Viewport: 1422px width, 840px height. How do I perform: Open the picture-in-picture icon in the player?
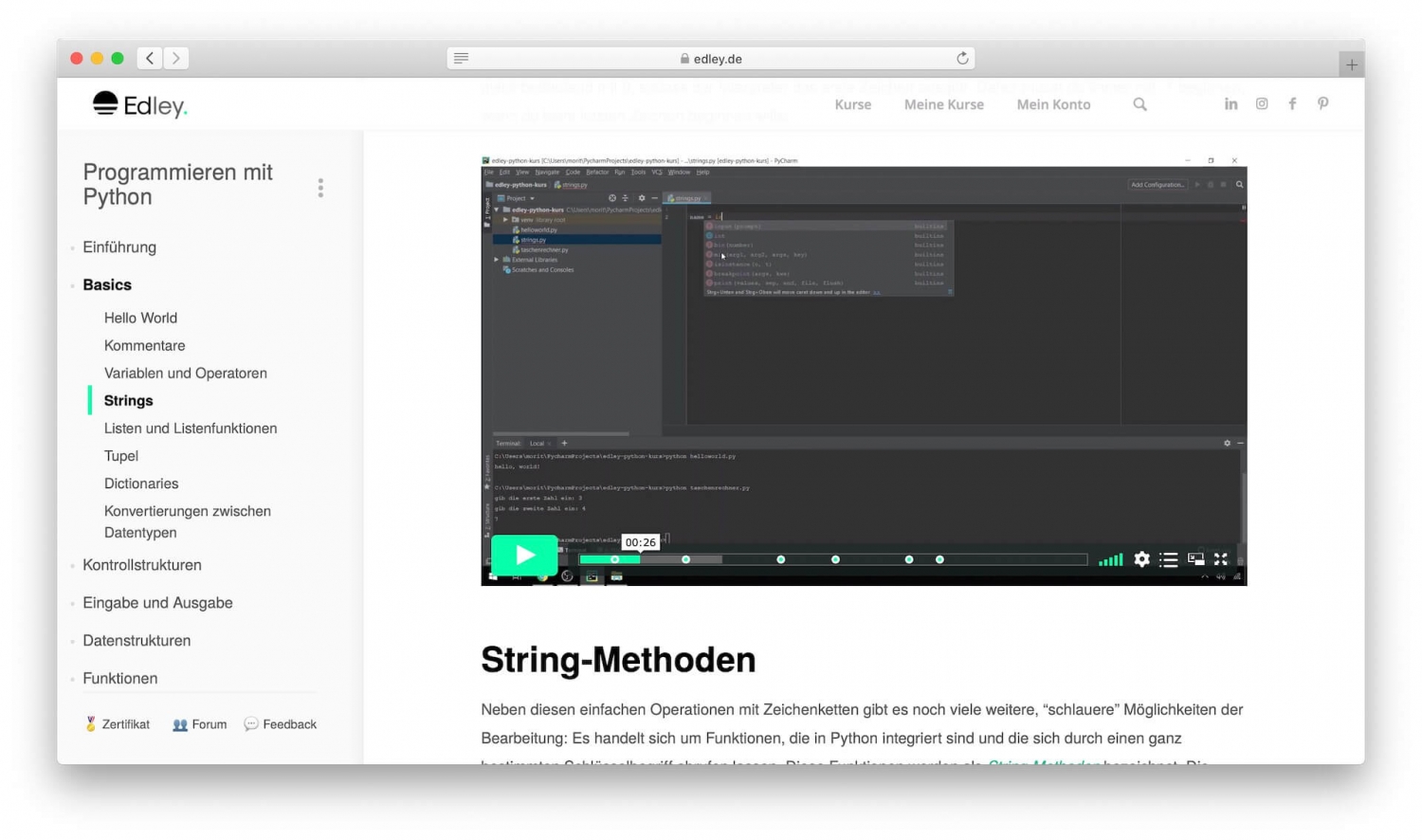click(1195, 559)
